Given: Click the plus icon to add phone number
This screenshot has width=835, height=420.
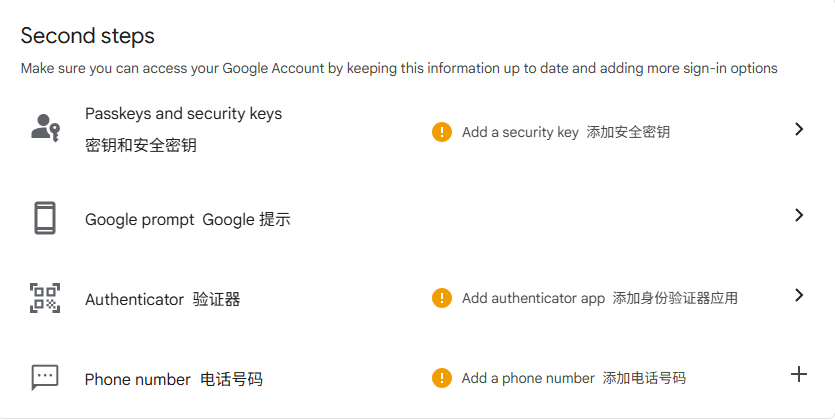Looking at the screenshot, I should pos(798,374).
